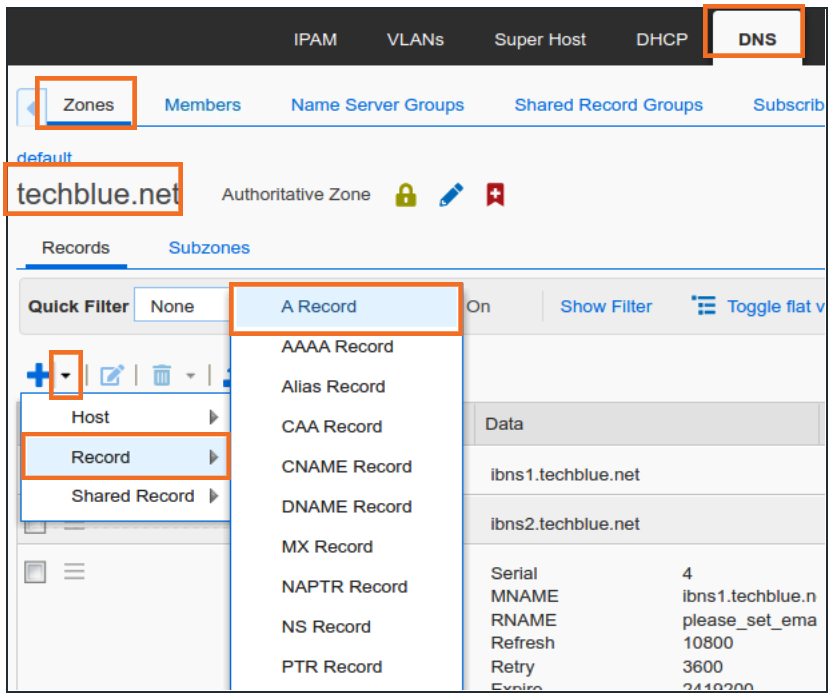The width and height of the screenshot is (832, 698).
Task: Click the blue pencil edit zone icon
Action: (x=452, y=195)
